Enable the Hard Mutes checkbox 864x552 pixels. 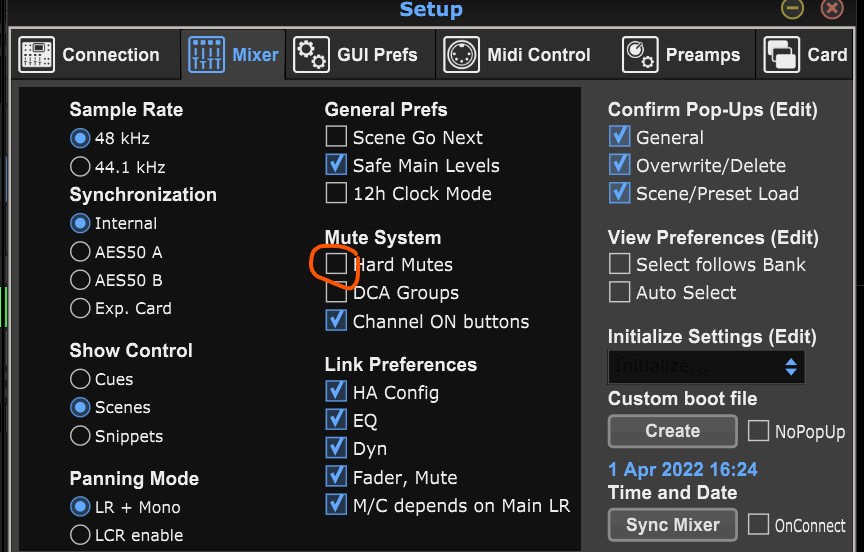click(x=336, y=264)
